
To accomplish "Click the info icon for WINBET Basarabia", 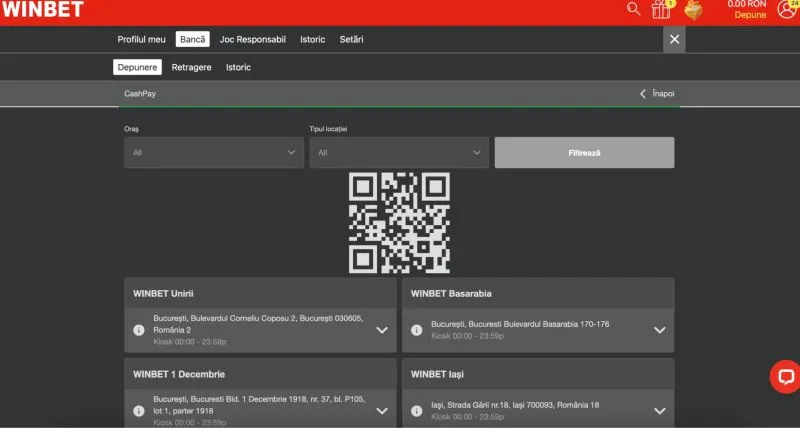I will [416, 330].
